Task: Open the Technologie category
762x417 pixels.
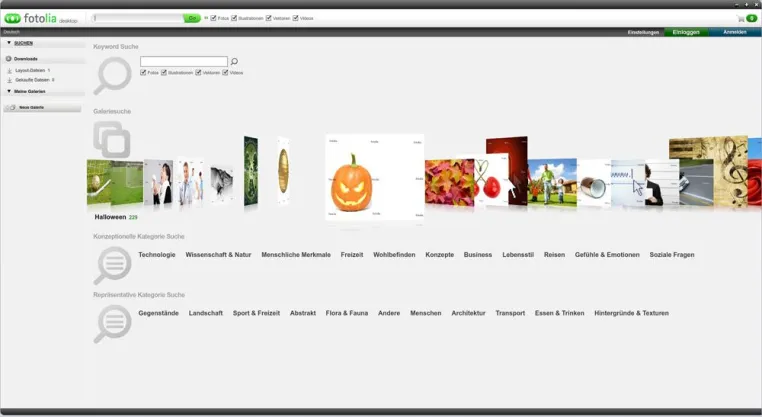Action: 156,255
